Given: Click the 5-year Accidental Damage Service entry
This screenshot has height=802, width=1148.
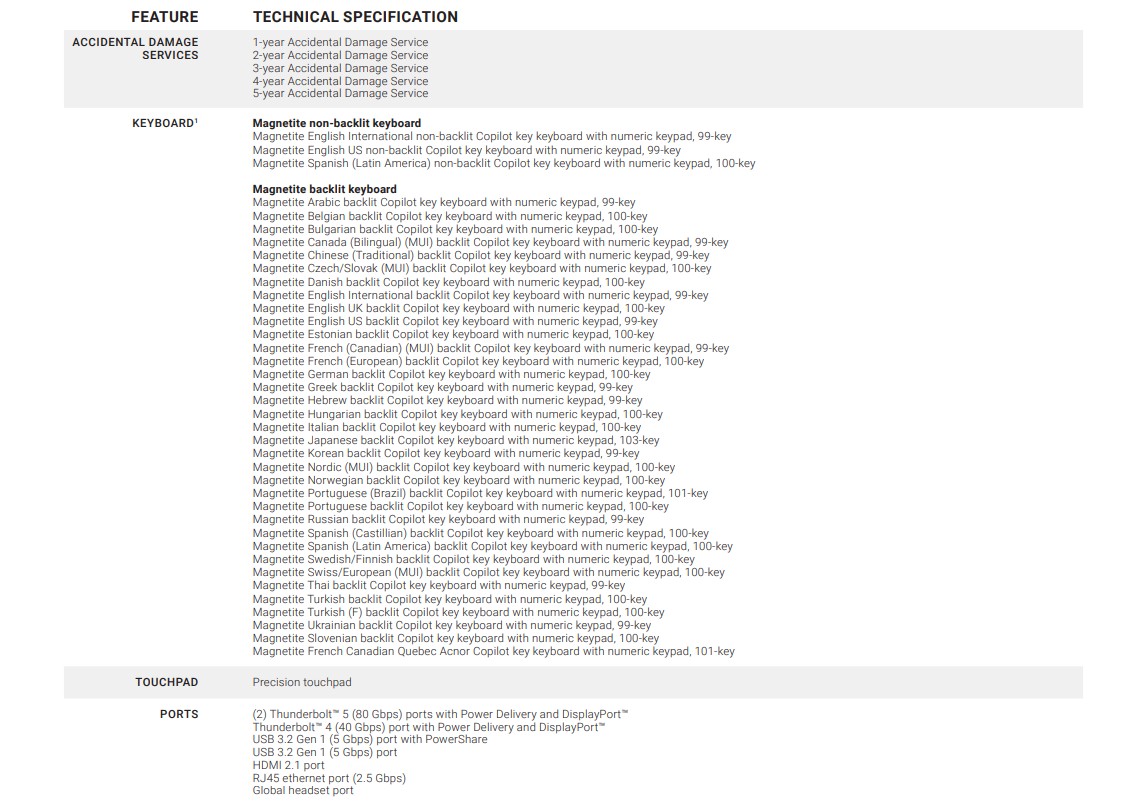Looking at the screenshot, I should [x=340, y=94].
